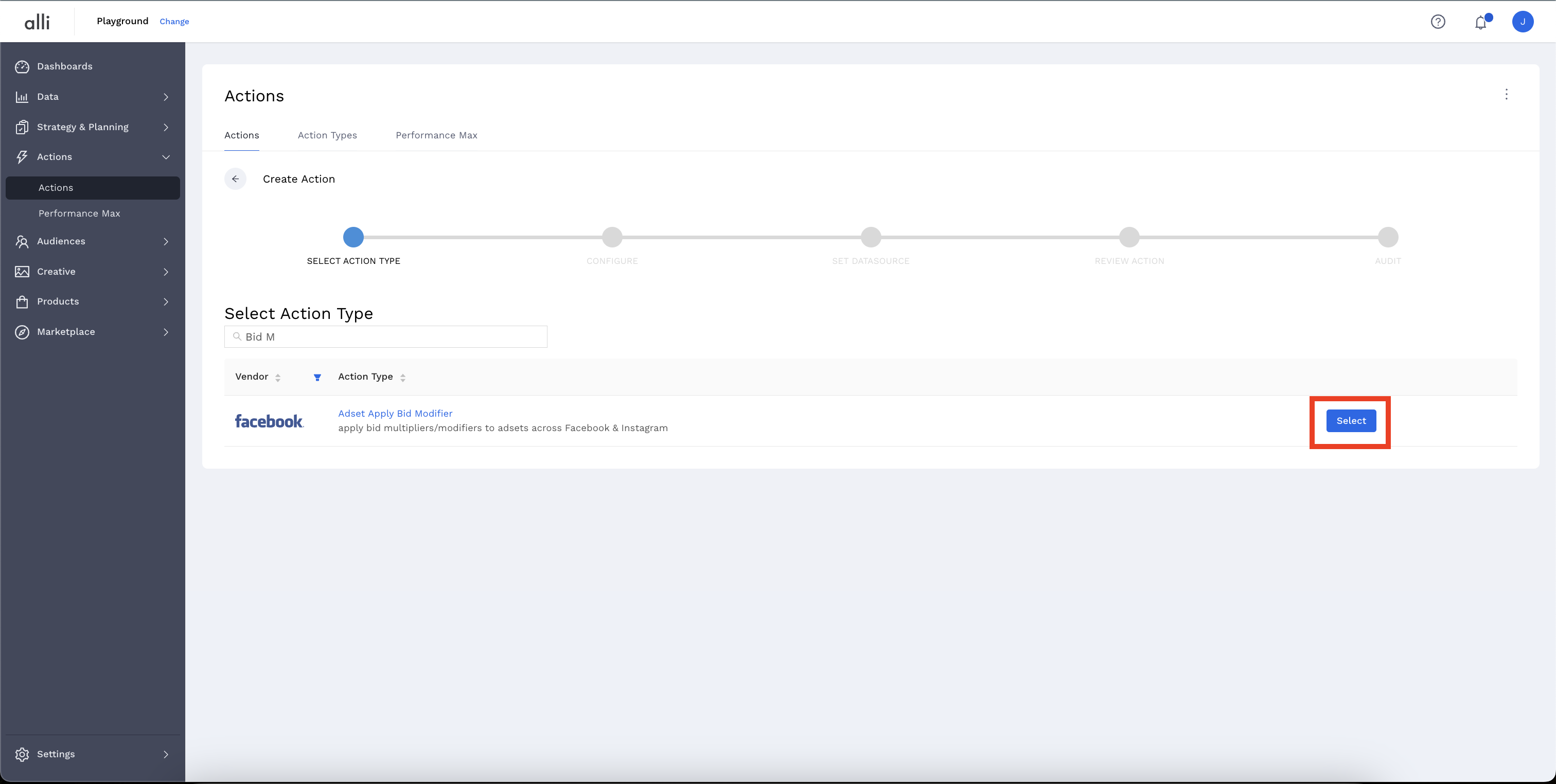Switch to the Action Types tab
Image resolution: width=1556 pixels, height=784 pixels.
point(327,135)
